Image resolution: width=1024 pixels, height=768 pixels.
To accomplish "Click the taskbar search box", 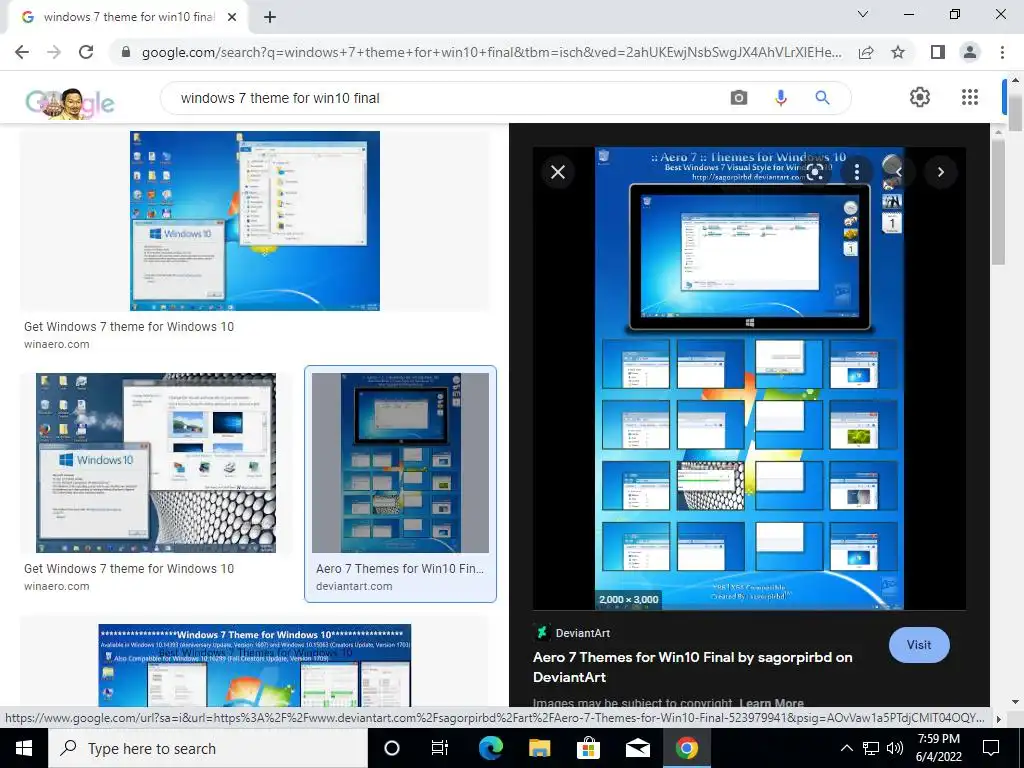I will pyautogui.click(x=208, y=748).
